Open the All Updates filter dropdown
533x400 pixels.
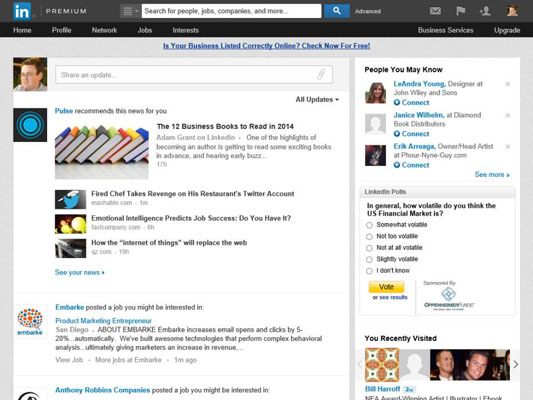[317, 100]
